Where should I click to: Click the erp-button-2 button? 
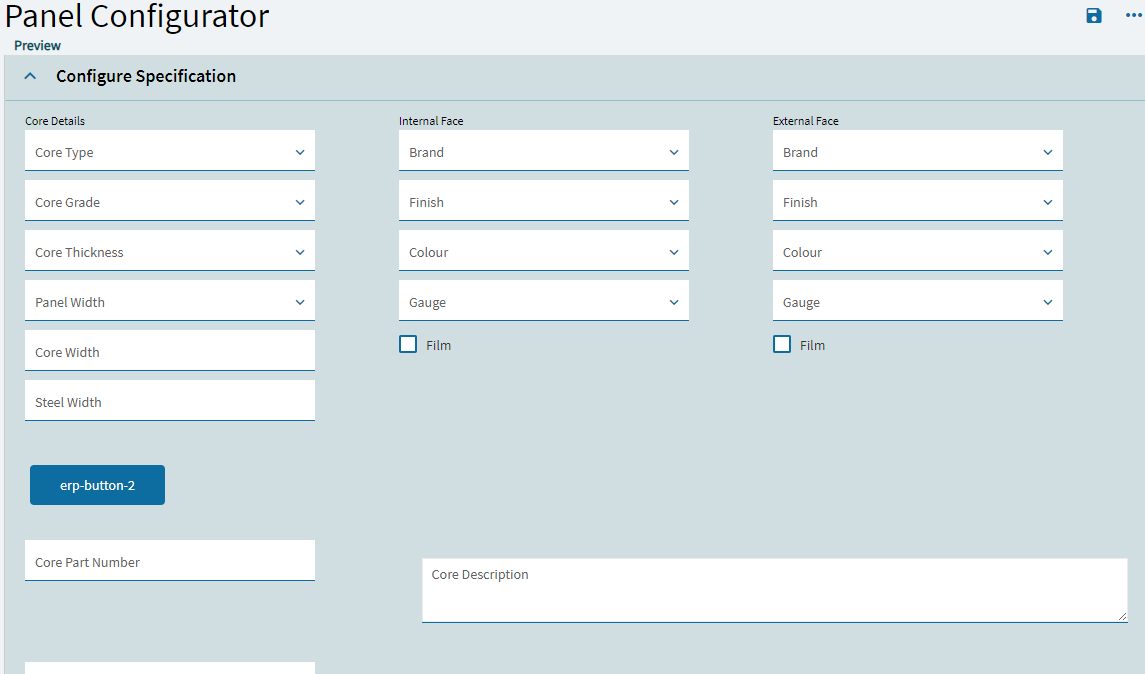pyautogui.click(x=97, y=485)
